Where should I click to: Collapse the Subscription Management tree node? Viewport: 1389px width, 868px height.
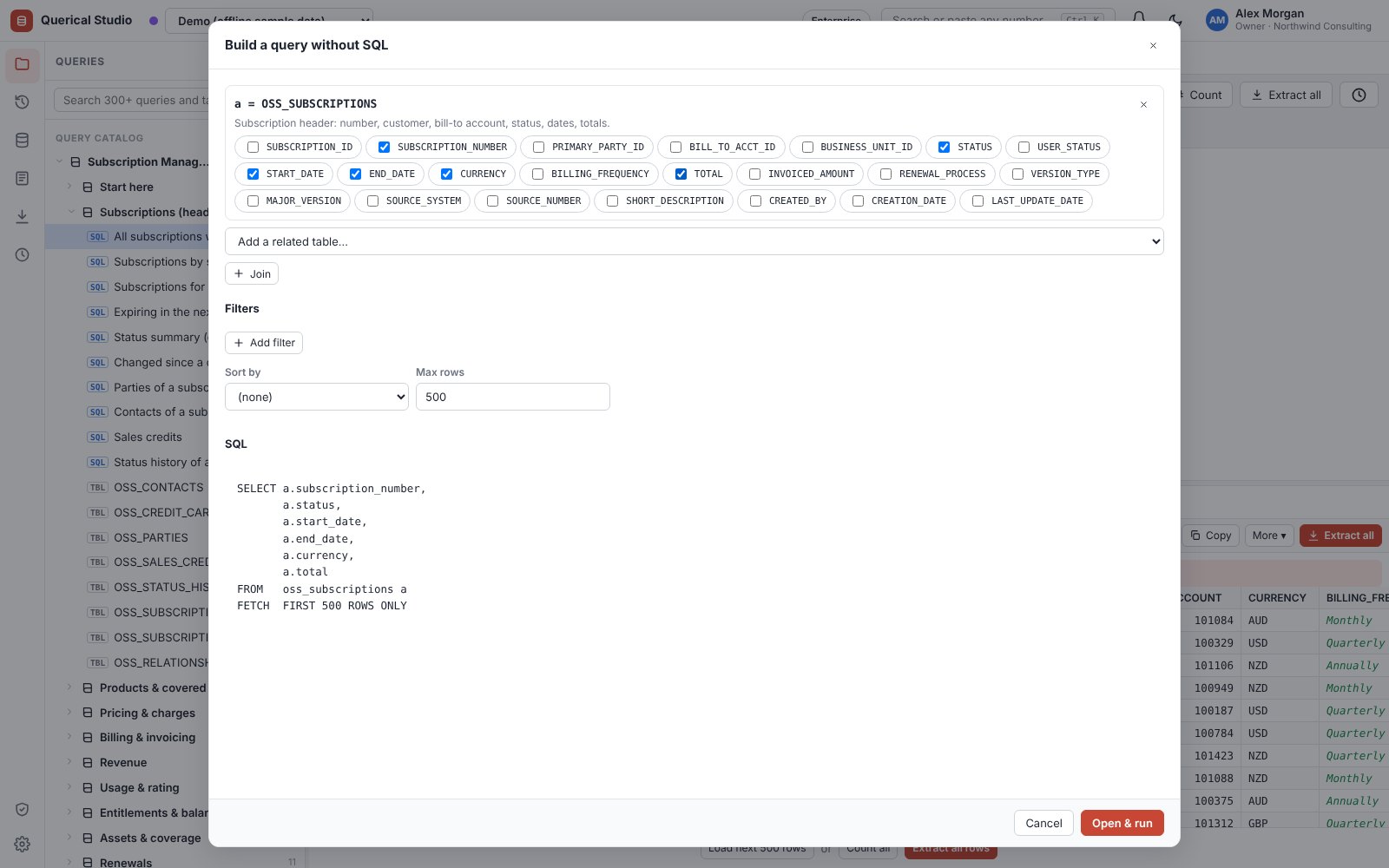(x=60, y=162)
